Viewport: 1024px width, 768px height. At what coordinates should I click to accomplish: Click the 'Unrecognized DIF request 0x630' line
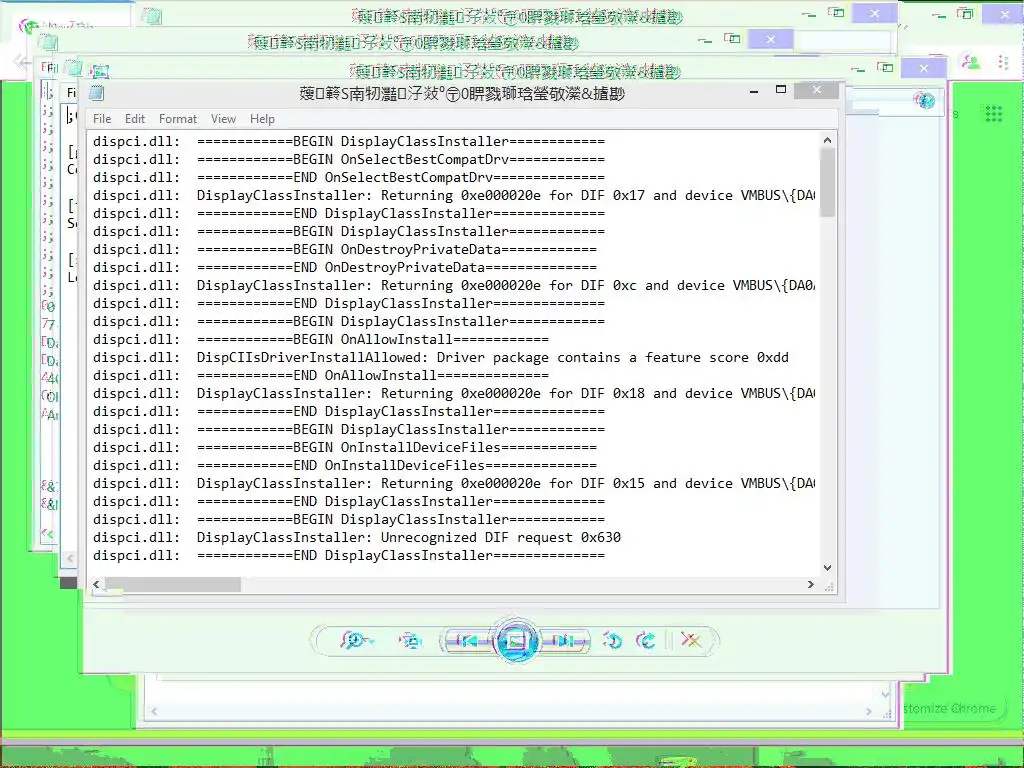pos(357,537)
